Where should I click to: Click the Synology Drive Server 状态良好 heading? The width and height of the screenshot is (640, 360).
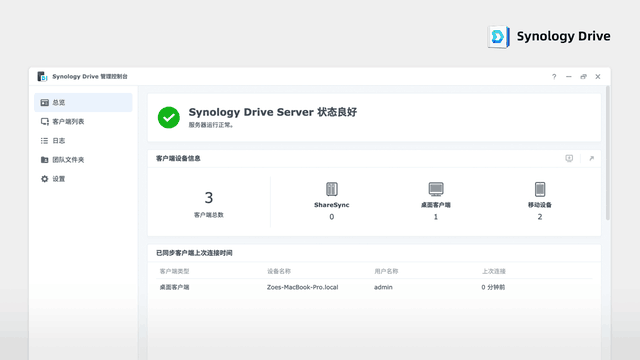click(273, 112)
